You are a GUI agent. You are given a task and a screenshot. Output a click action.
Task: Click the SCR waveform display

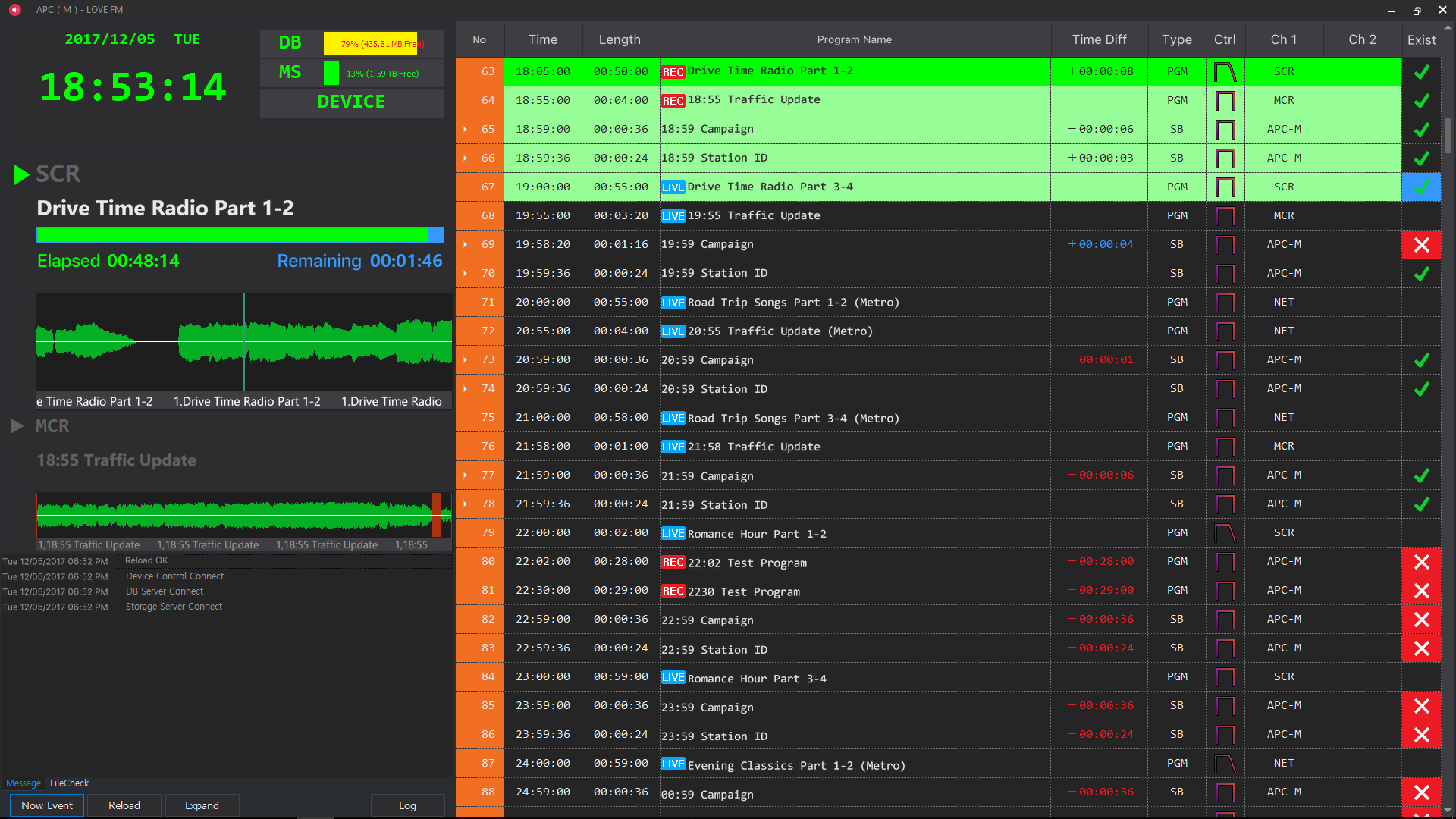pyautogui.click(x=243, y=342)
